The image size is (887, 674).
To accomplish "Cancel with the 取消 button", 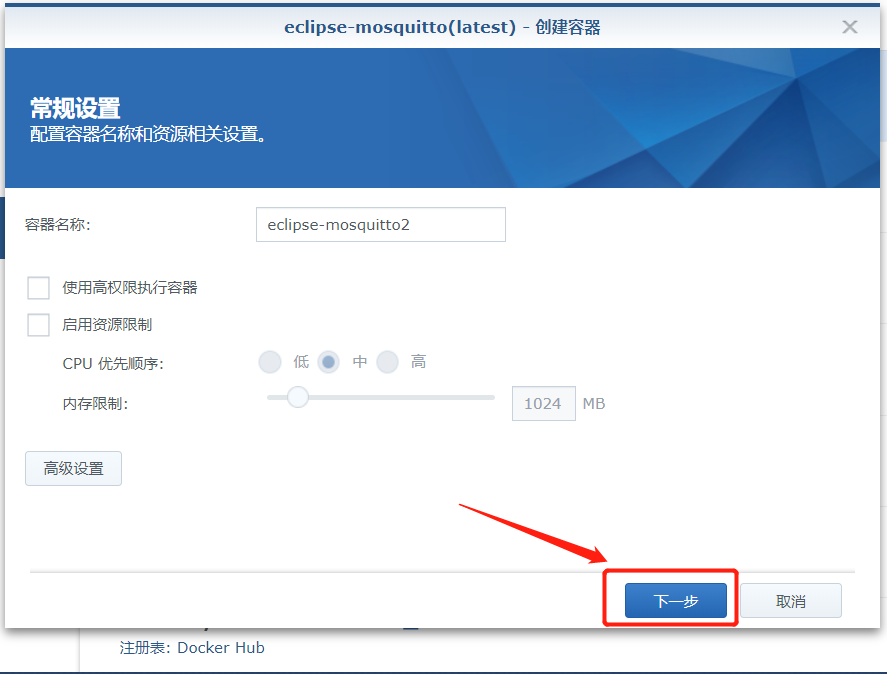I will (x=791, y=600).
